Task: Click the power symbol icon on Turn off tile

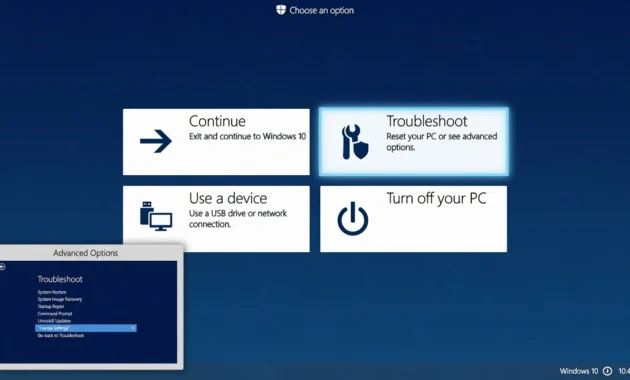Action: [353, 219]
